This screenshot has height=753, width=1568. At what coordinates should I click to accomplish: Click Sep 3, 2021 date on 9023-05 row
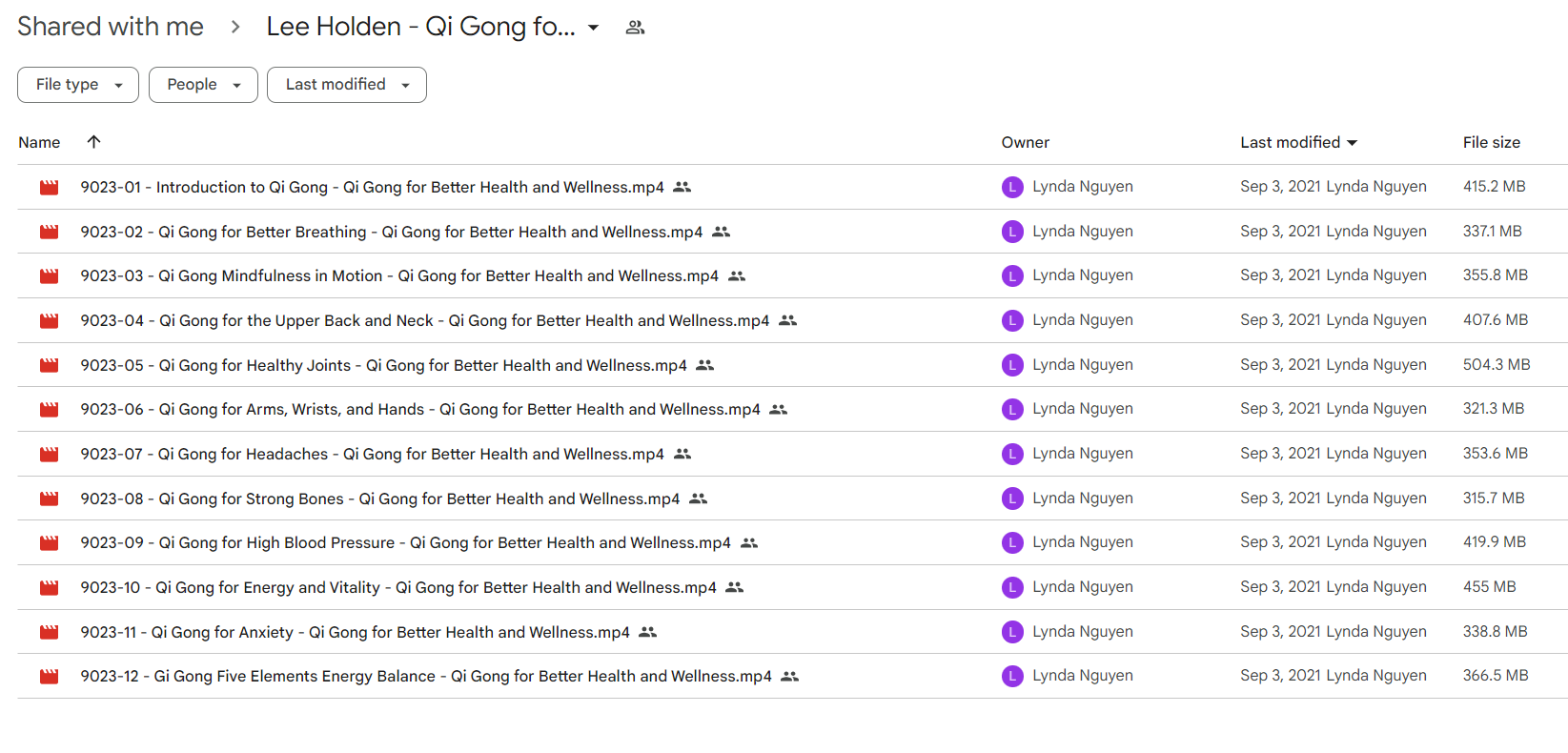point(1281,365)
